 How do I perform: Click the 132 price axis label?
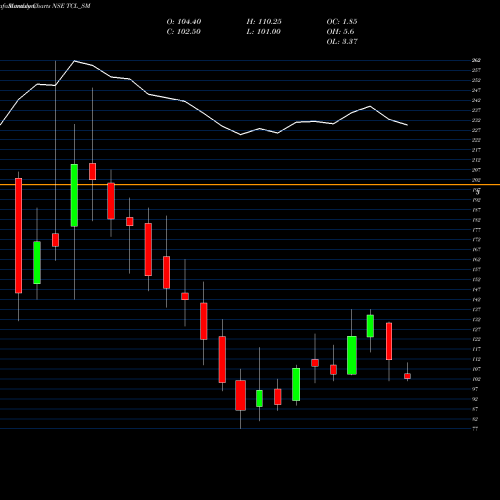476,319
